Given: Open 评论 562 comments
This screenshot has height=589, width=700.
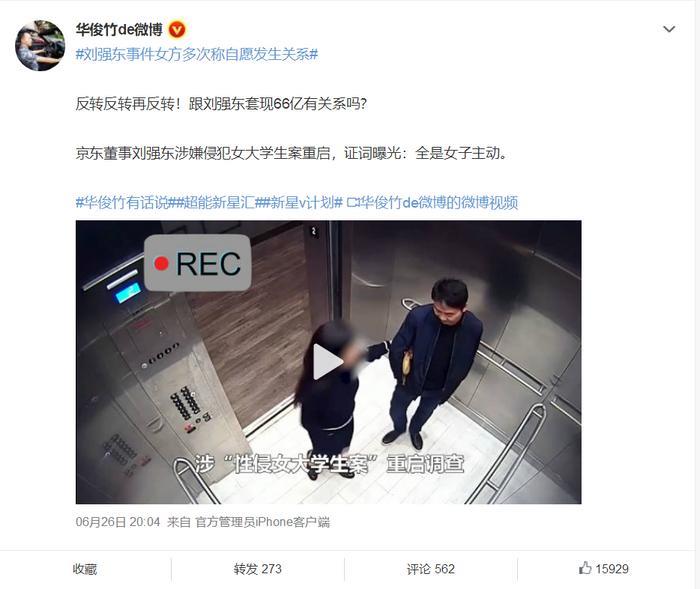Looking at the screenshot, I should coord(431,569).
